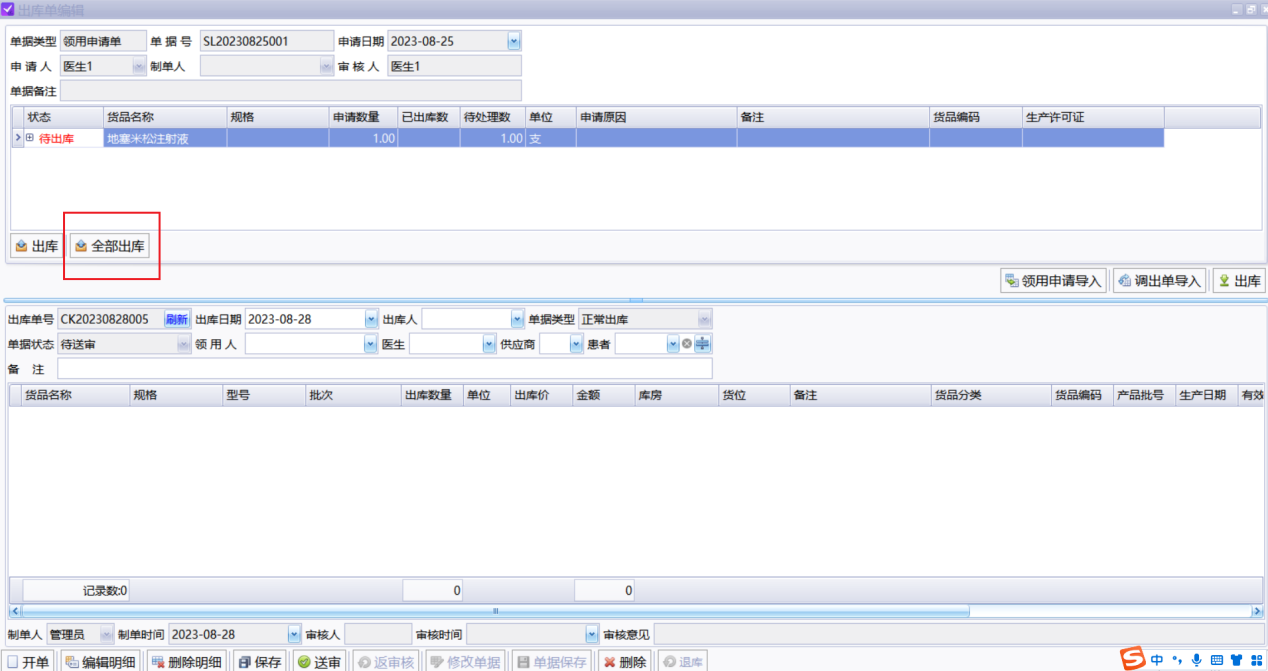The image size is (1268, 671).
Task: Click the 申请原因 column header
Action: coord(657,117)
